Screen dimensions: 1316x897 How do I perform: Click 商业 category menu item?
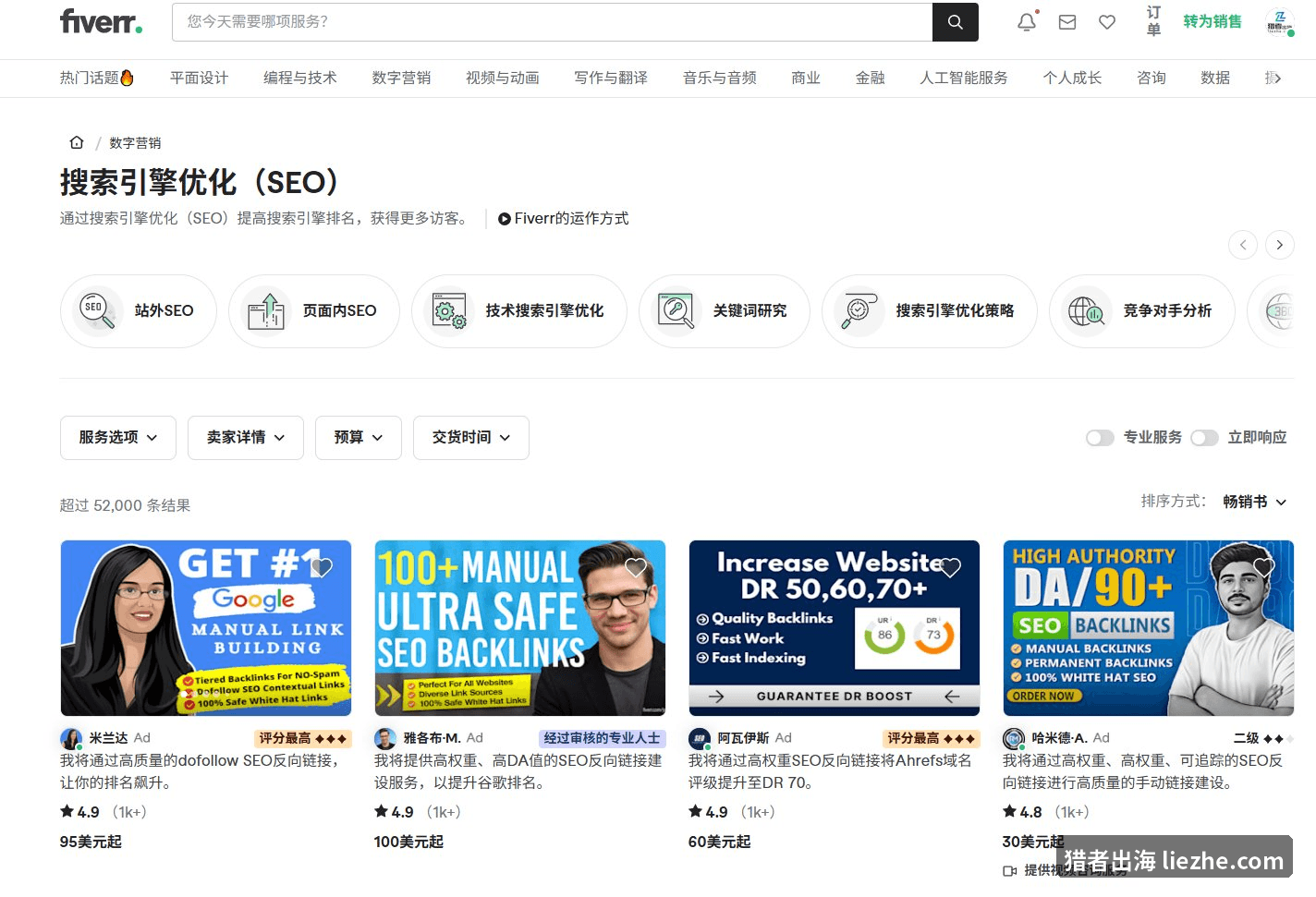click(806, 78)
